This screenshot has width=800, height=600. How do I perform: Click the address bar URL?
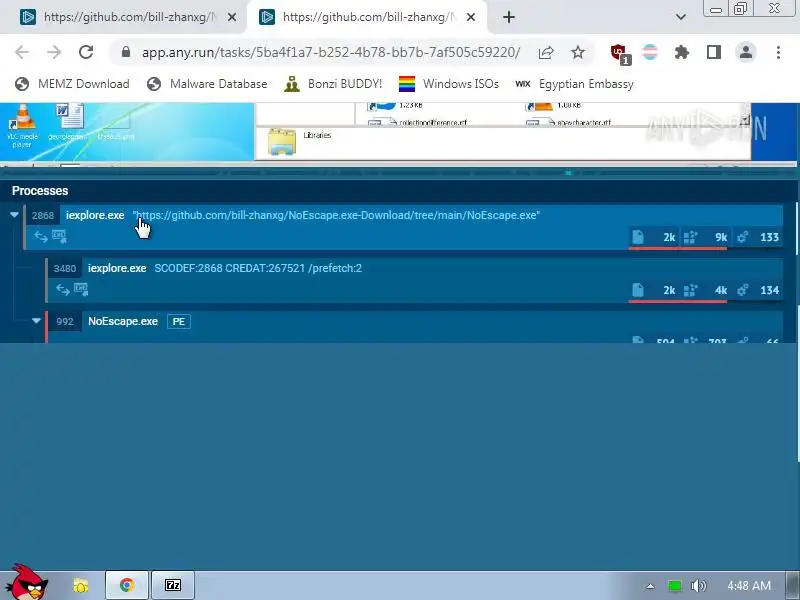click(x=331, y=52)
